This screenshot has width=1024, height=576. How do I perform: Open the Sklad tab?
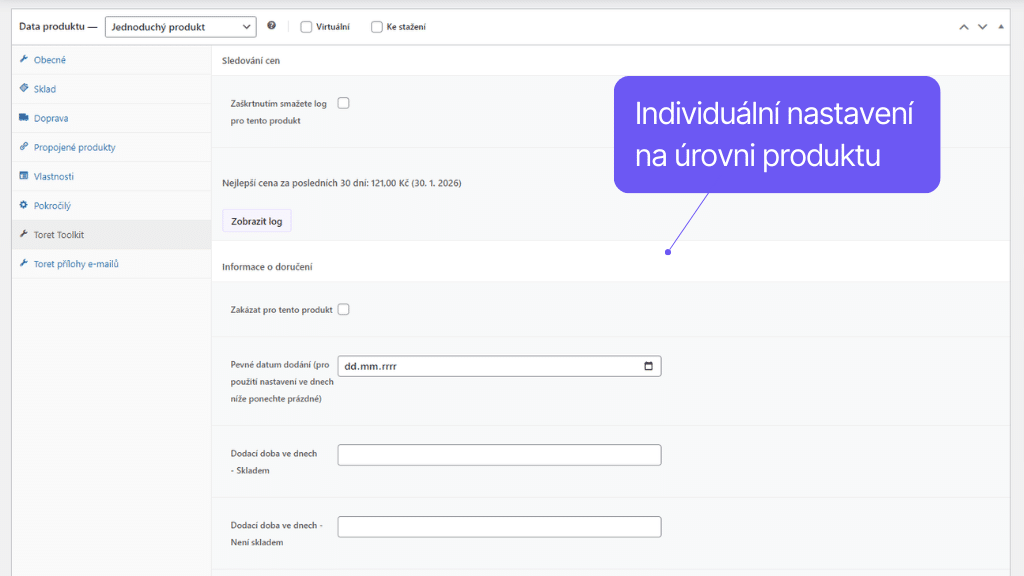point(112,89)
